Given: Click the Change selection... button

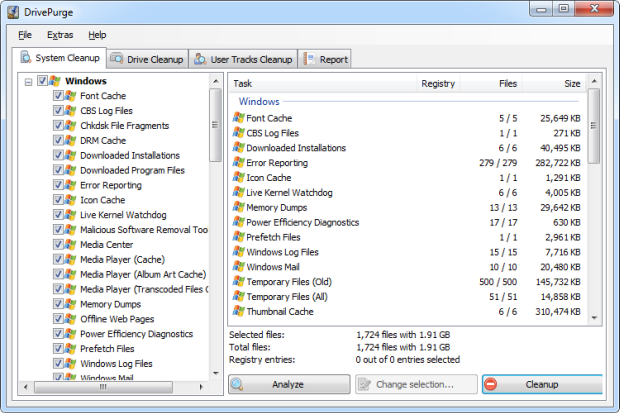Looking at the screenshot, I should 416,384.
